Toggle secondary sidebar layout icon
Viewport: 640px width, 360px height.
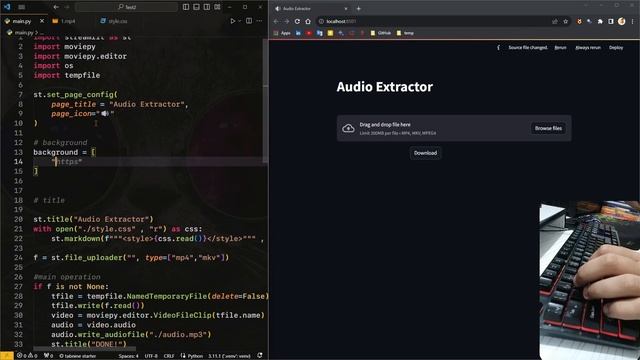207,7
